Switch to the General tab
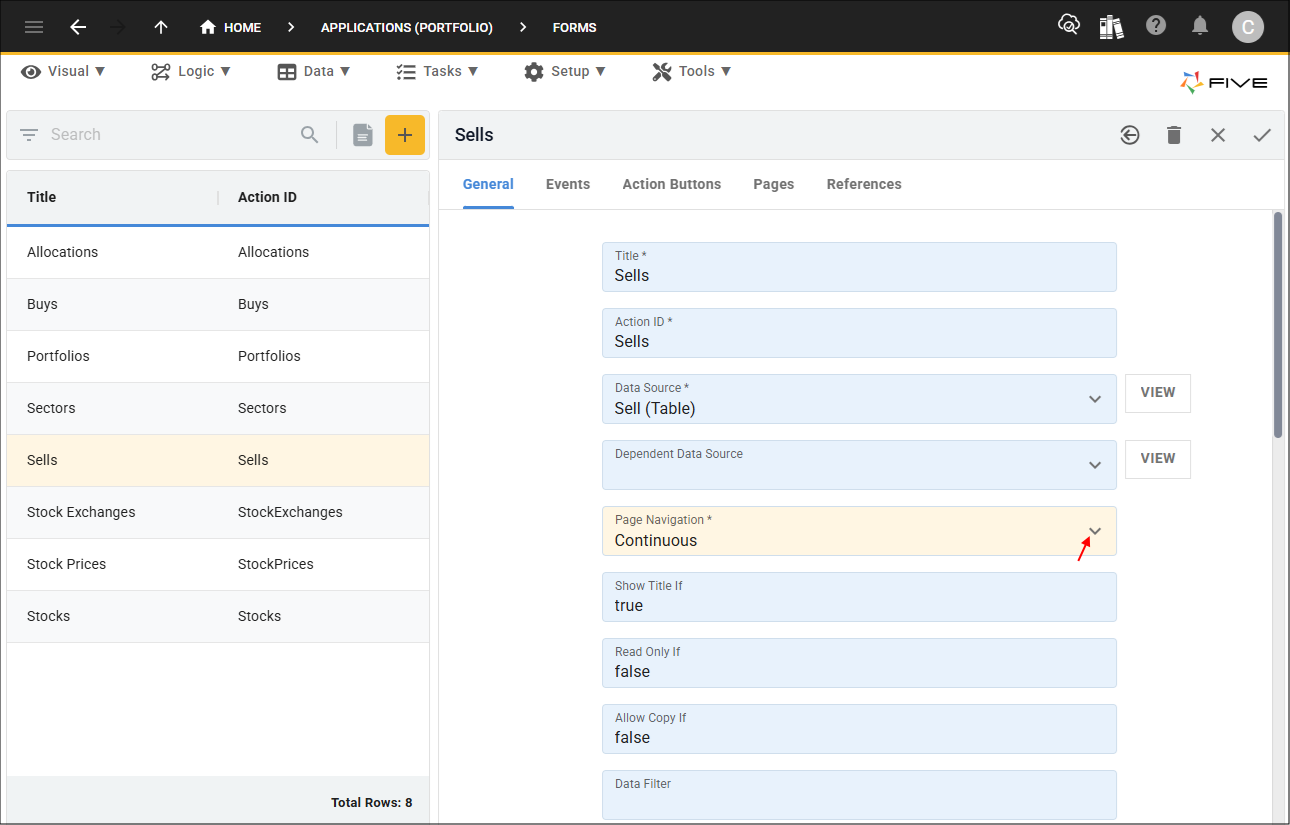The height and width of the screenshot is (825, 1290). pyautogui.click(x=488, y=184)
